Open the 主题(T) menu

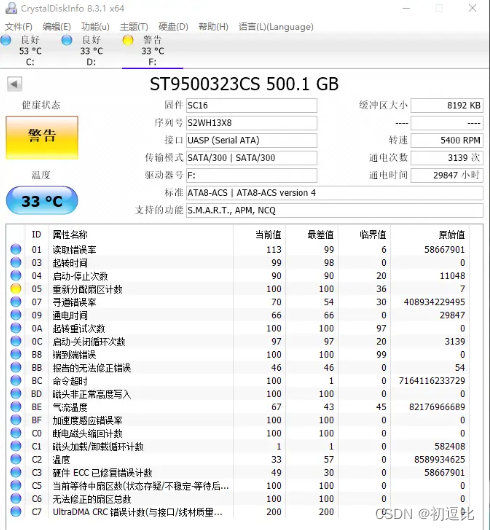(x=134, y=26)
